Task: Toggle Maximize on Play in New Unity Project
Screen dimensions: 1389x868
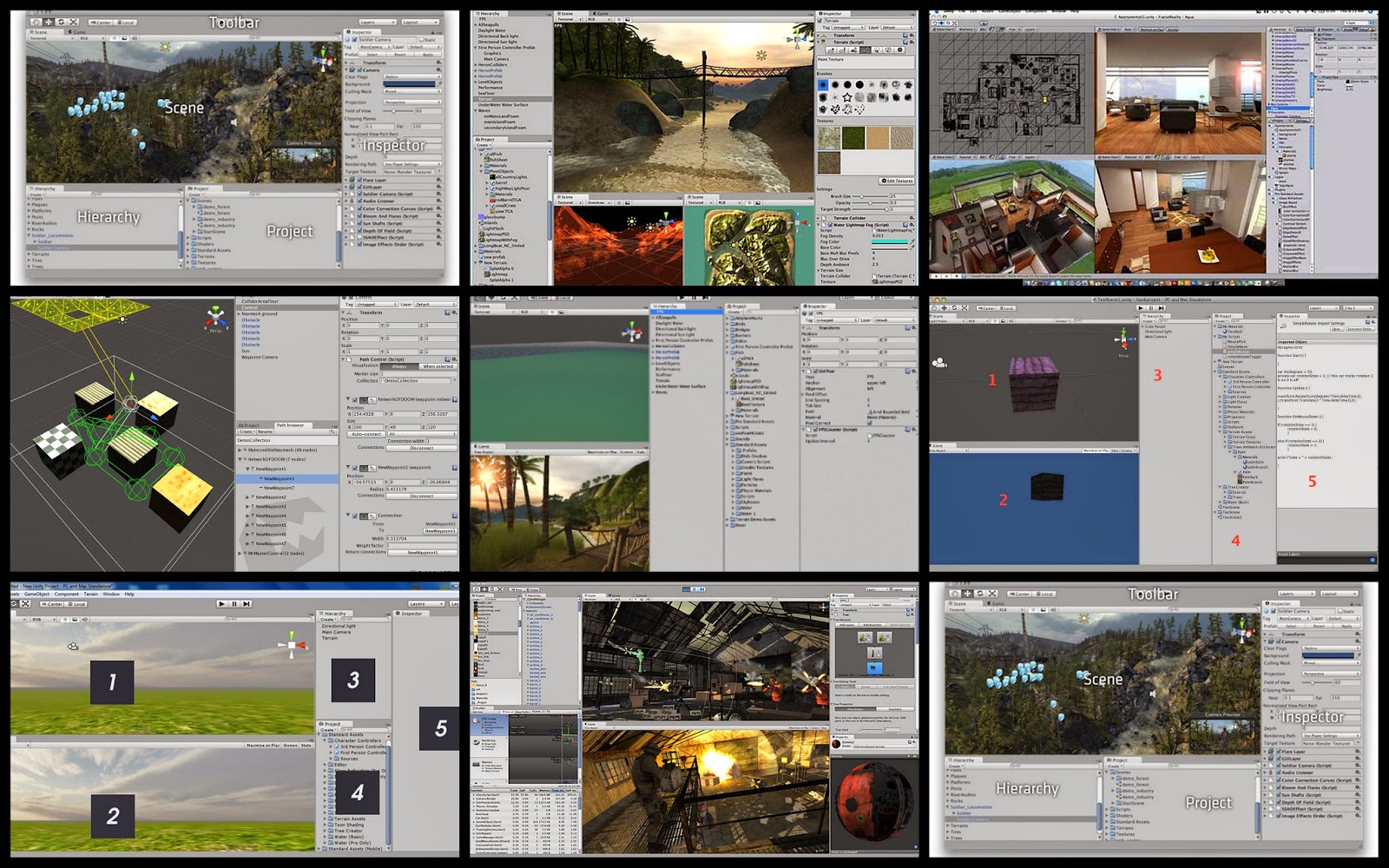Action: click(x=263, y=746)
